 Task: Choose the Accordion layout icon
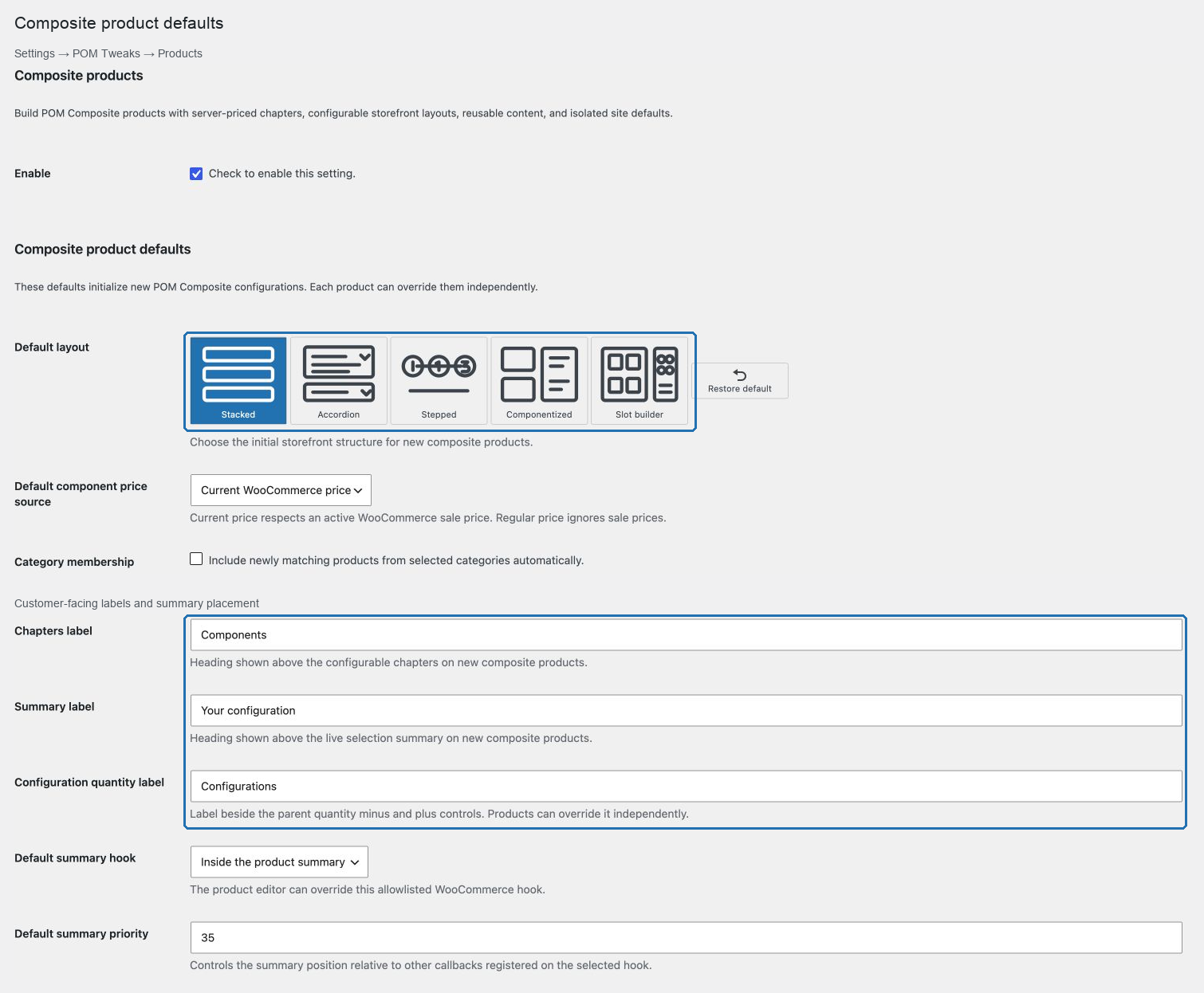coord(339,380)
